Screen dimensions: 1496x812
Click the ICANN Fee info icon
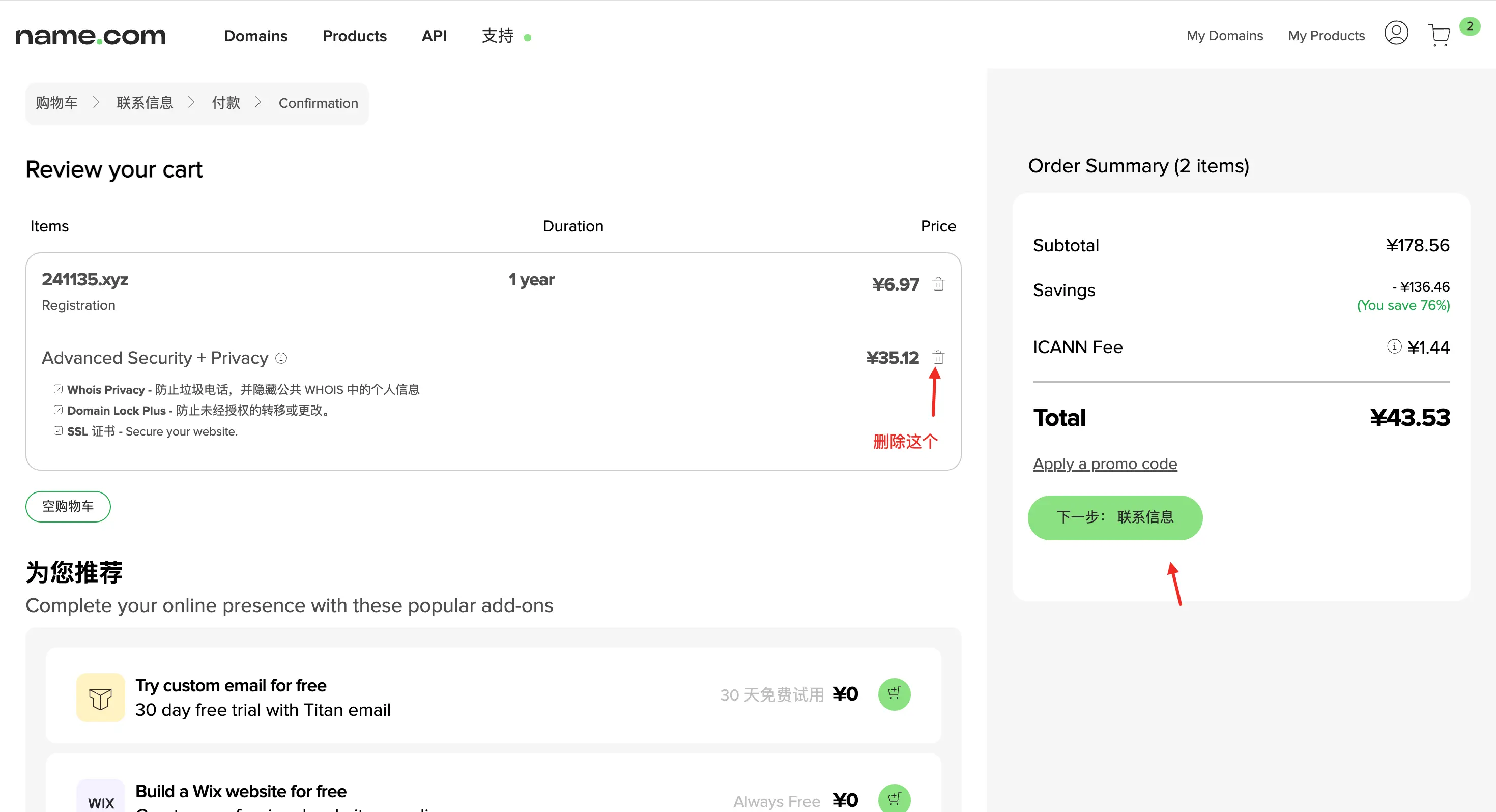pos(1394,347)
